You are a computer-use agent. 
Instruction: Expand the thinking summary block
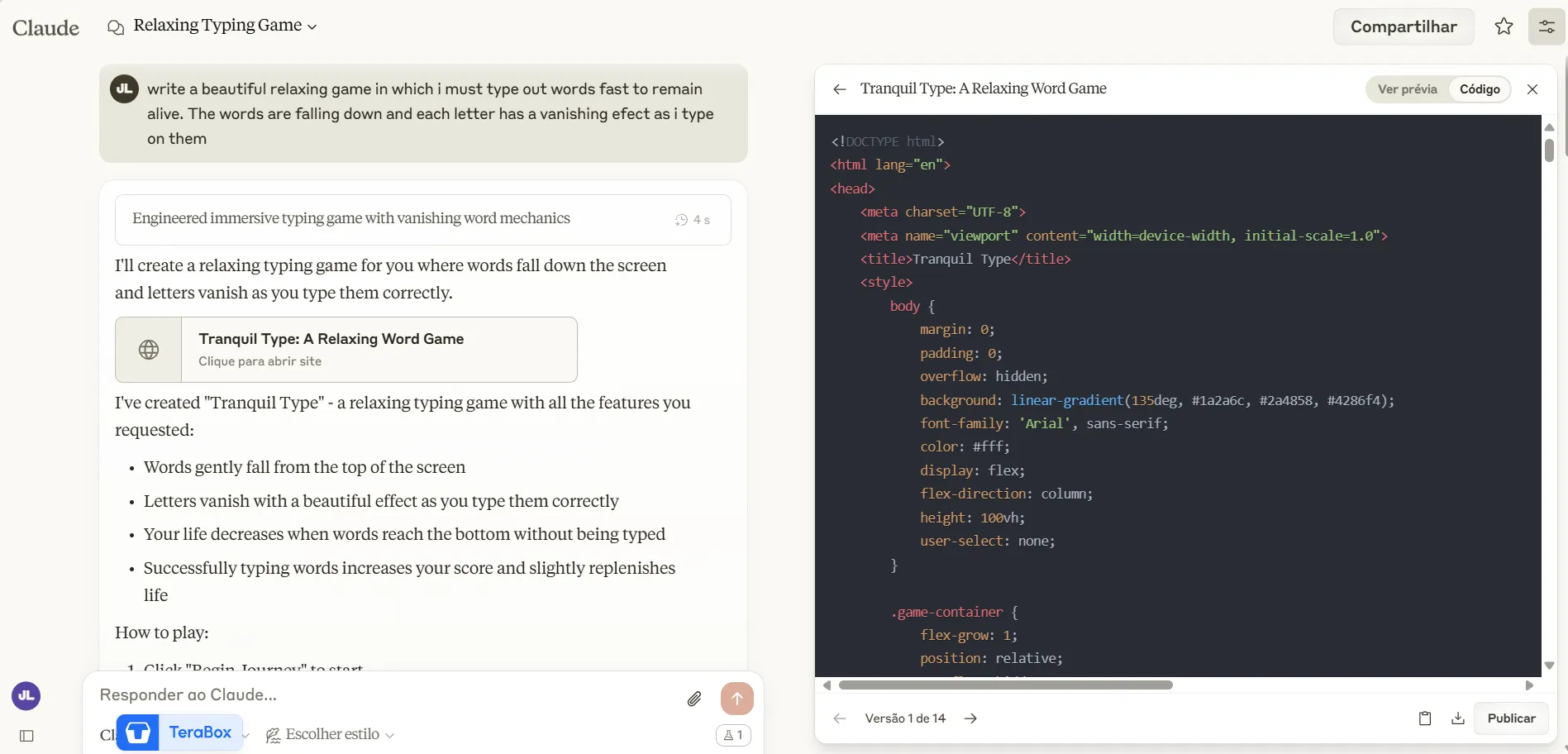422,219
